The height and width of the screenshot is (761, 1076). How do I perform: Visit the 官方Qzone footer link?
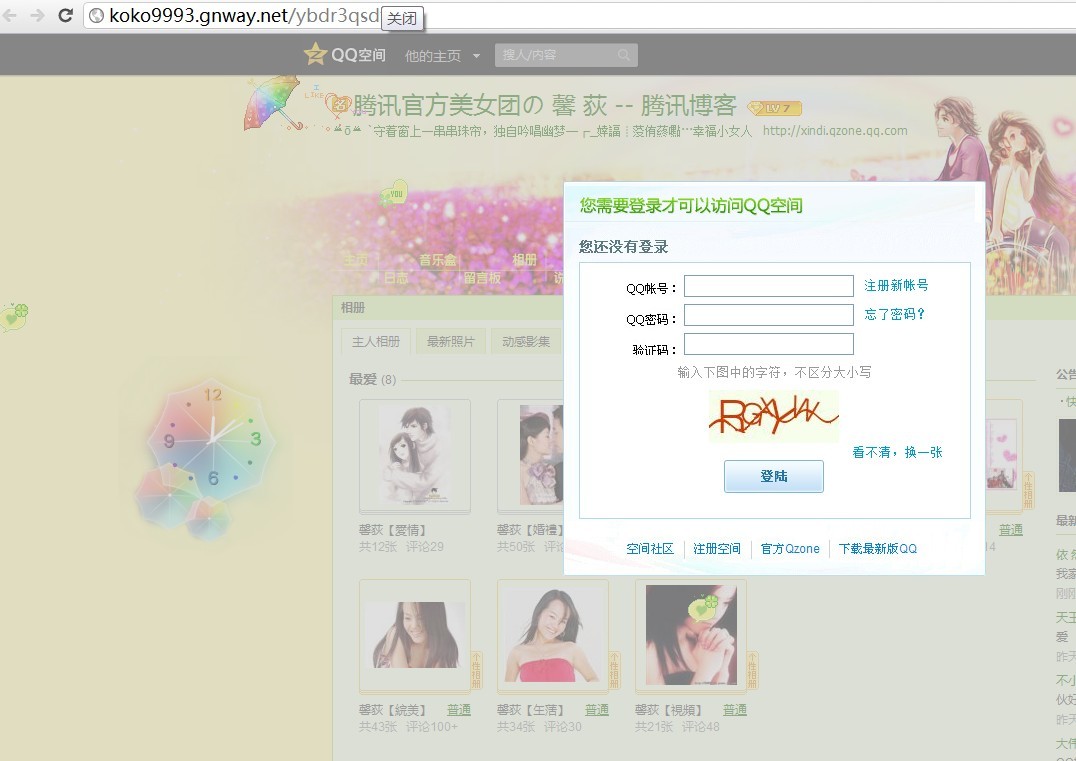(790, 548)
